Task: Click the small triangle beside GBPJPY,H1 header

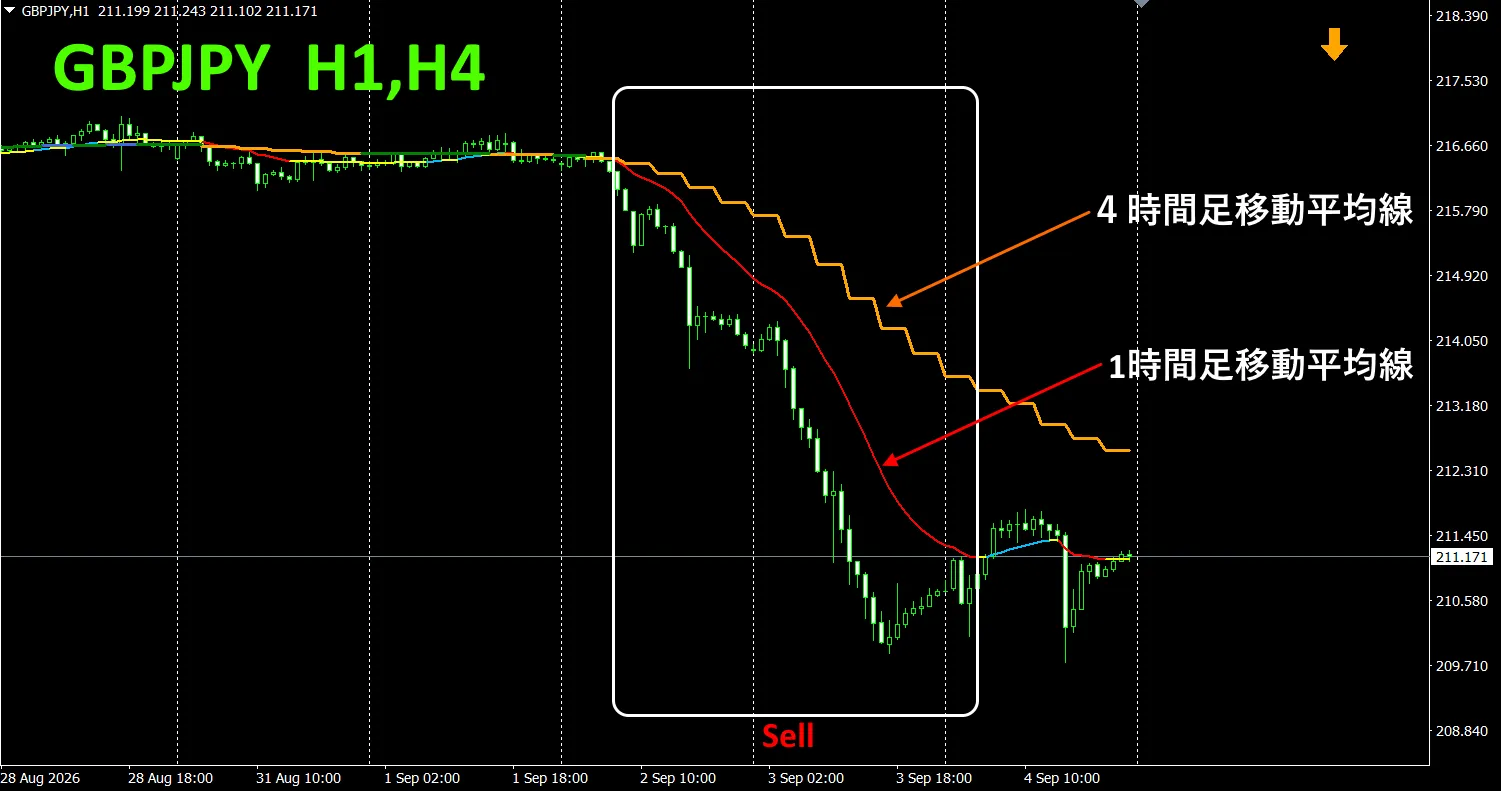Action: (x=10, y=8)
